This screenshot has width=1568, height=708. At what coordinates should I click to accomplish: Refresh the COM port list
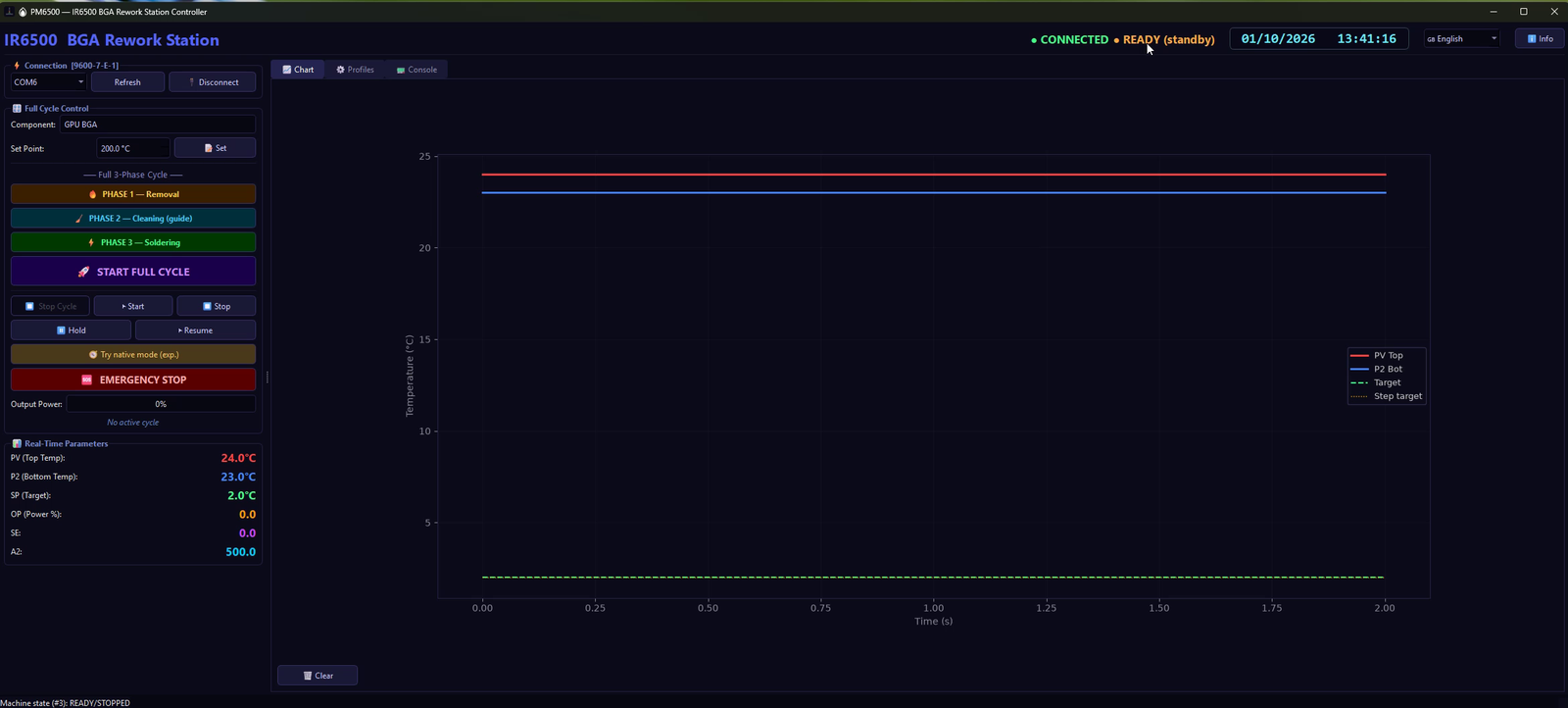[127, 82]
